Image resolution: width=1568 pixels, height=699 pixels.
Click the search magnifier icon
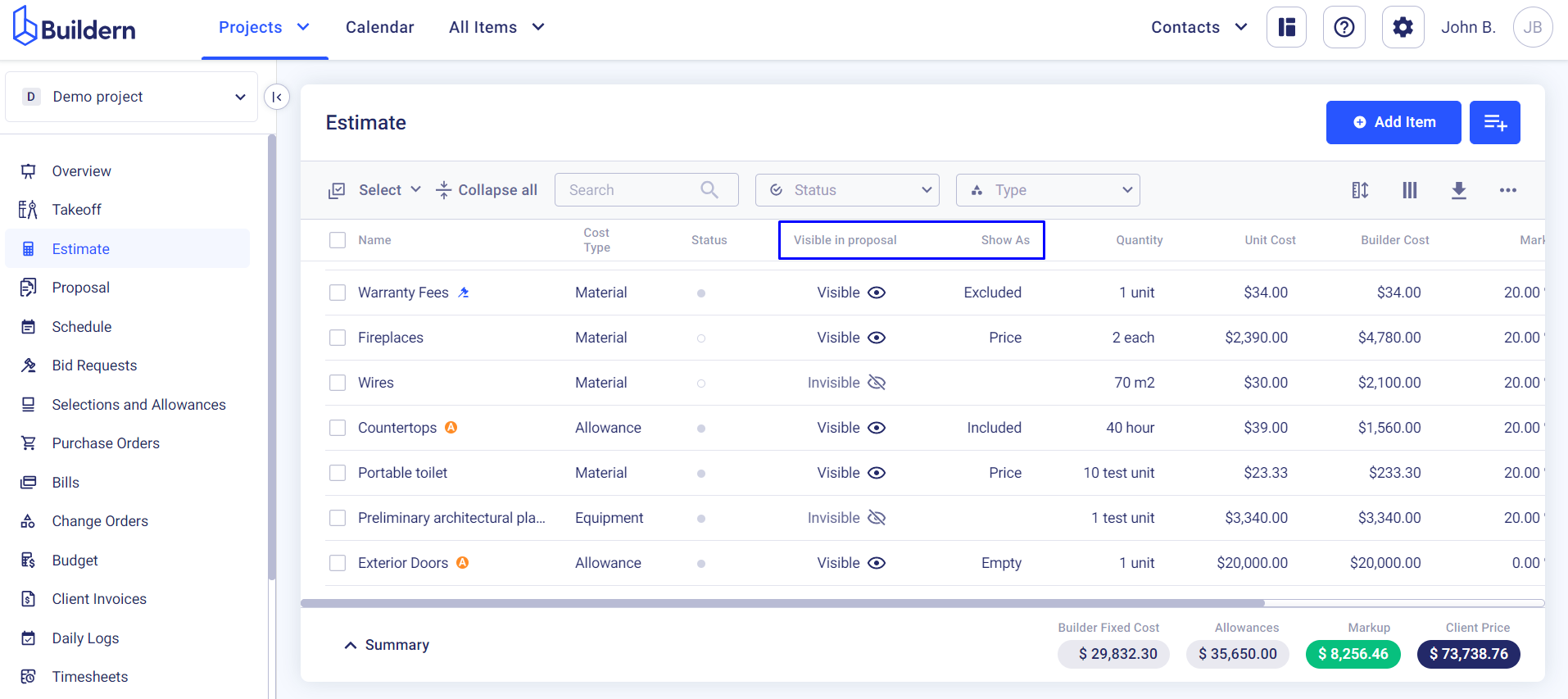[x=709, y=190]
